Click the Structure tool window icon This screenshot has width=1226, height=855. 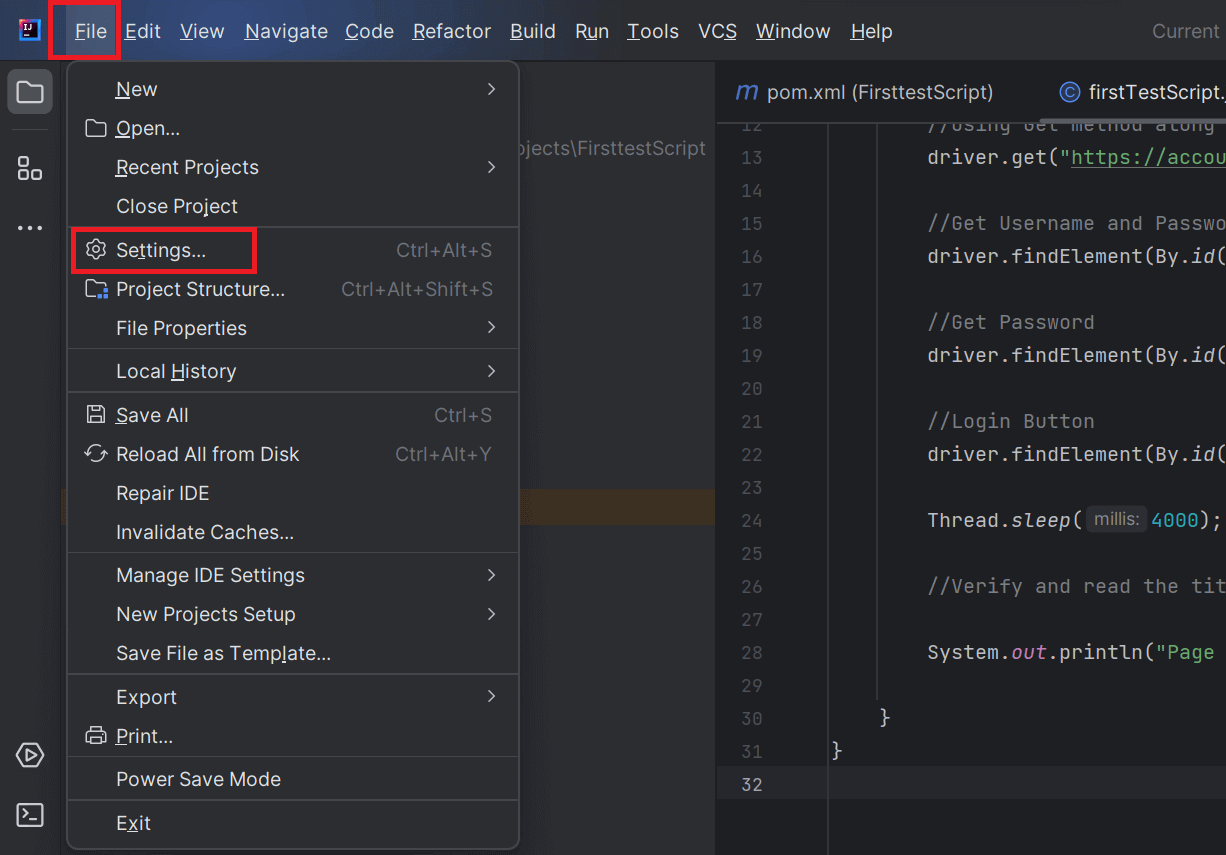click(29, 168)
